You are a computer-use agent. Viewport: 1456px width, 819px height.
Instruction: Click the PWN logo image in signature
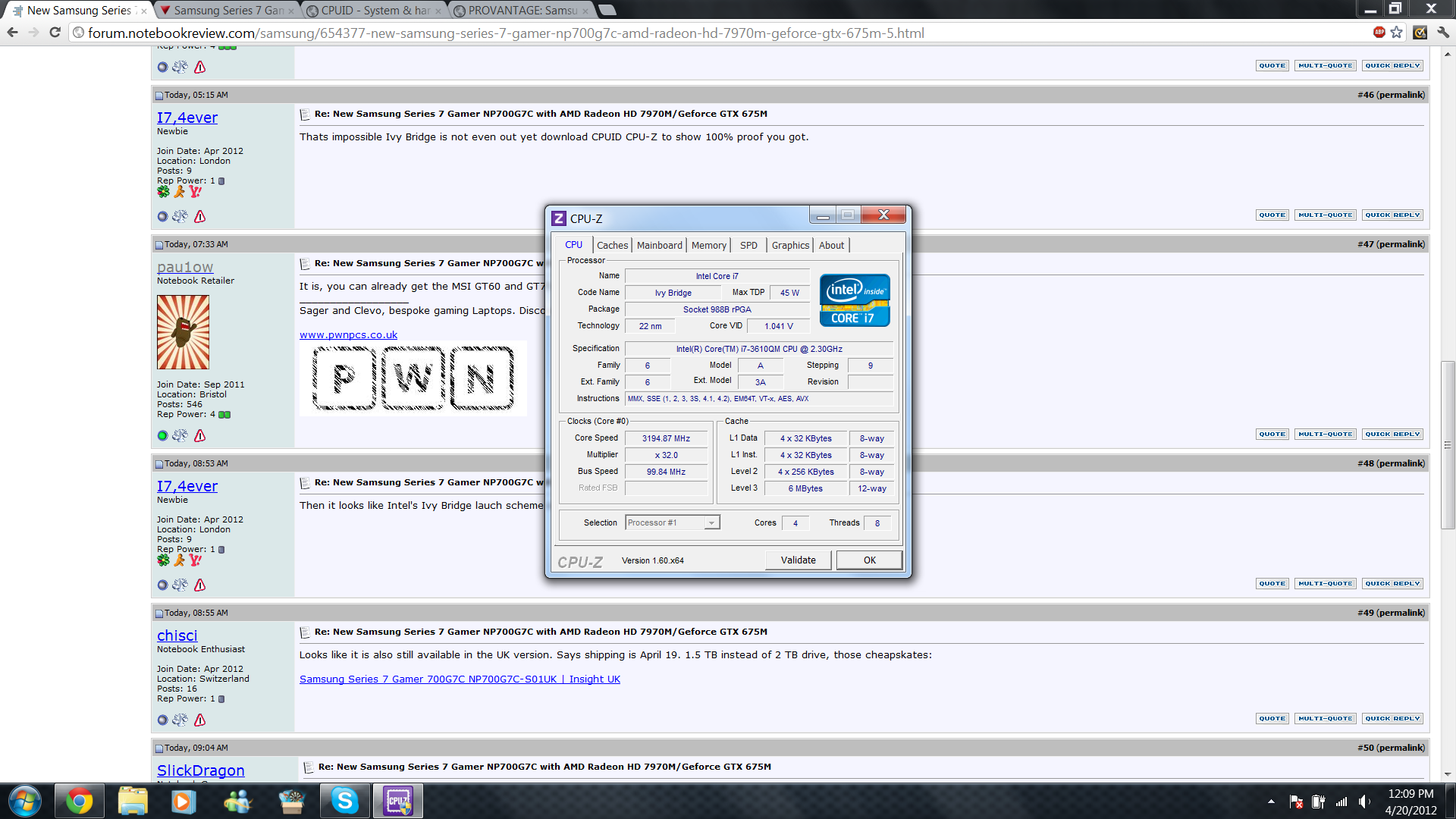(x=413, y=378)
